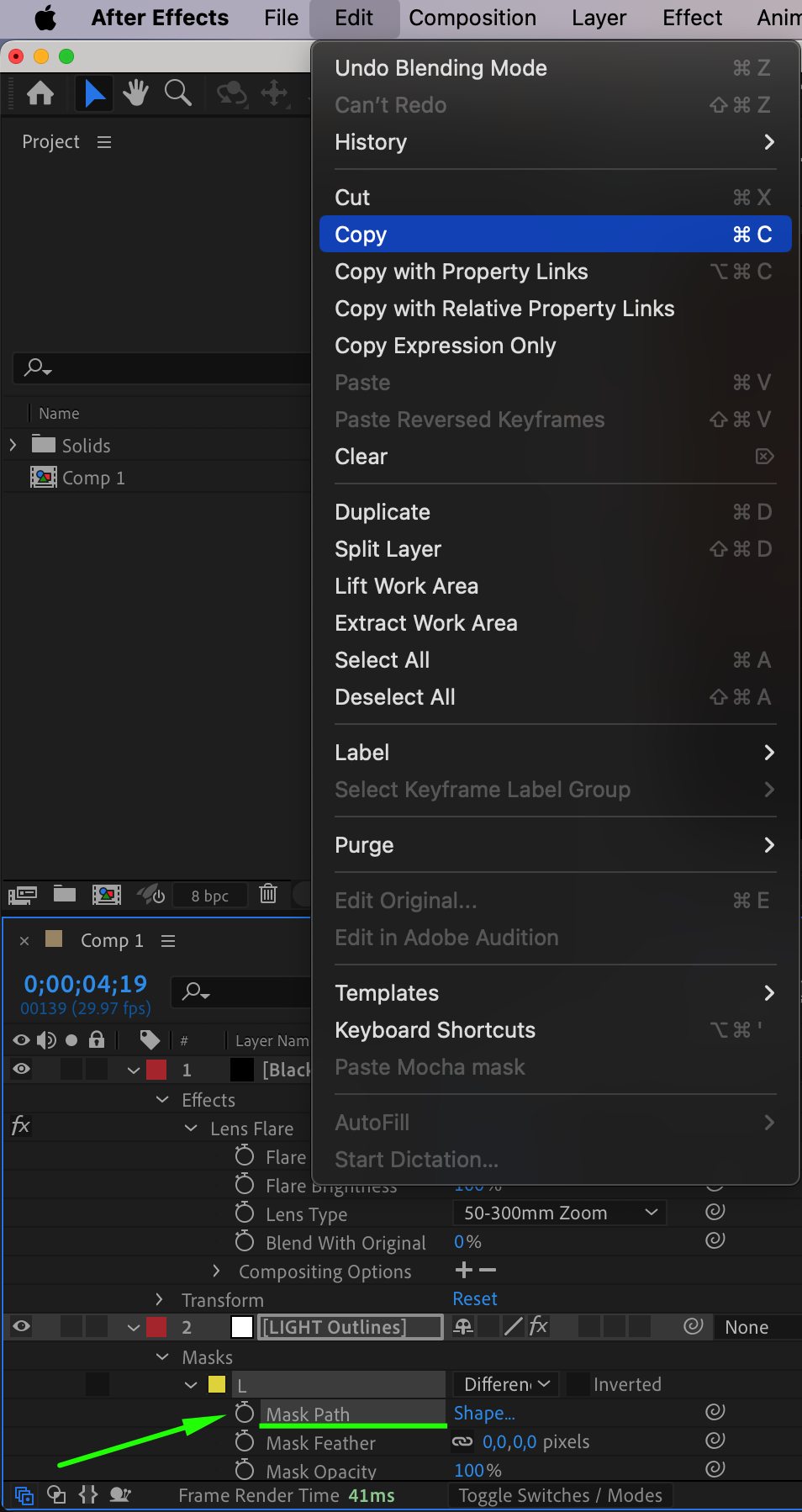802x1512 pixels.
Task: Click Toggle Switches / Modes button
Action: (x=560, y=1495)
